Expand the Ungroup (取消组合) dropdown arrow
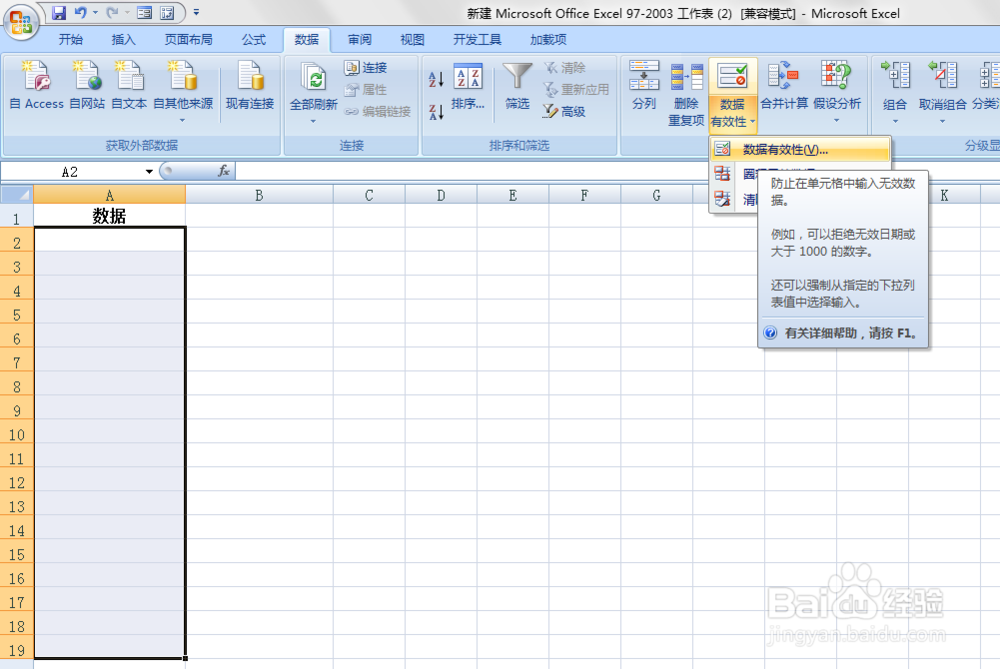The image size is (1000, 669). click(943, 121)
